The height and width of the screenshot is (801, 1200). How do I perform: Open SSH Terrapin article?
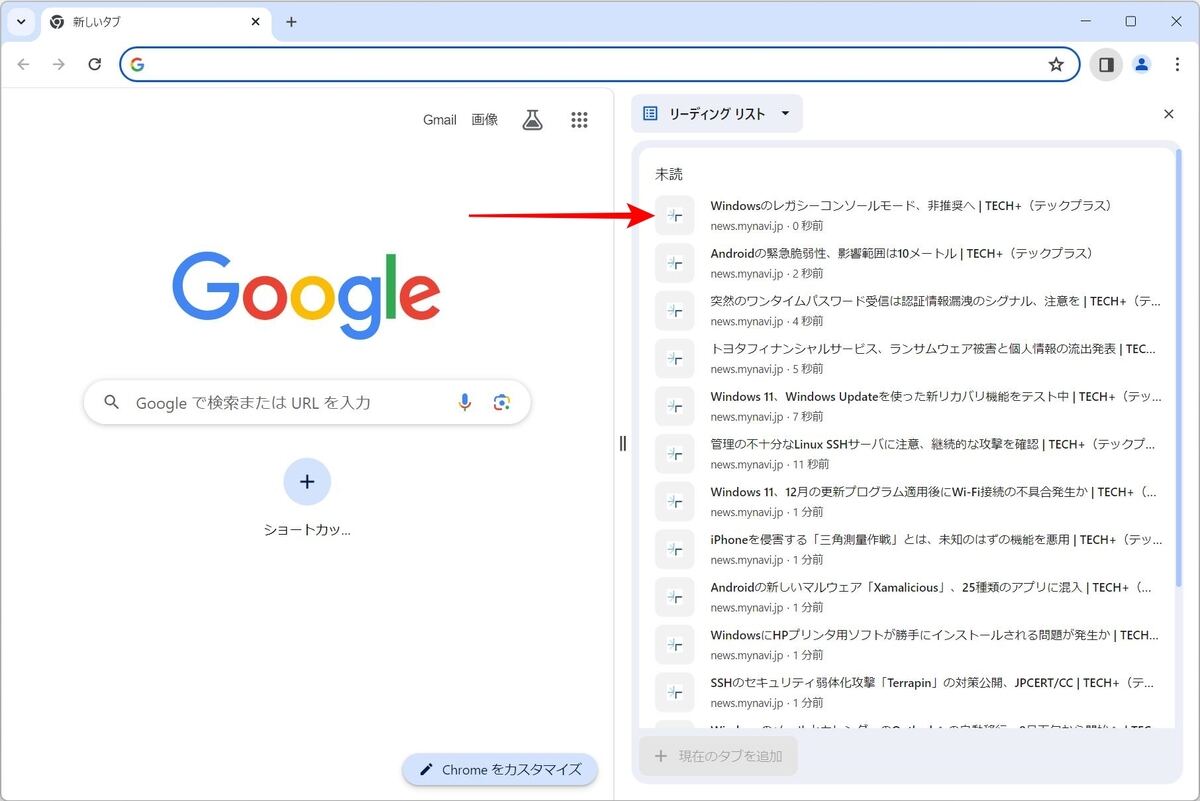pos(908,692)
